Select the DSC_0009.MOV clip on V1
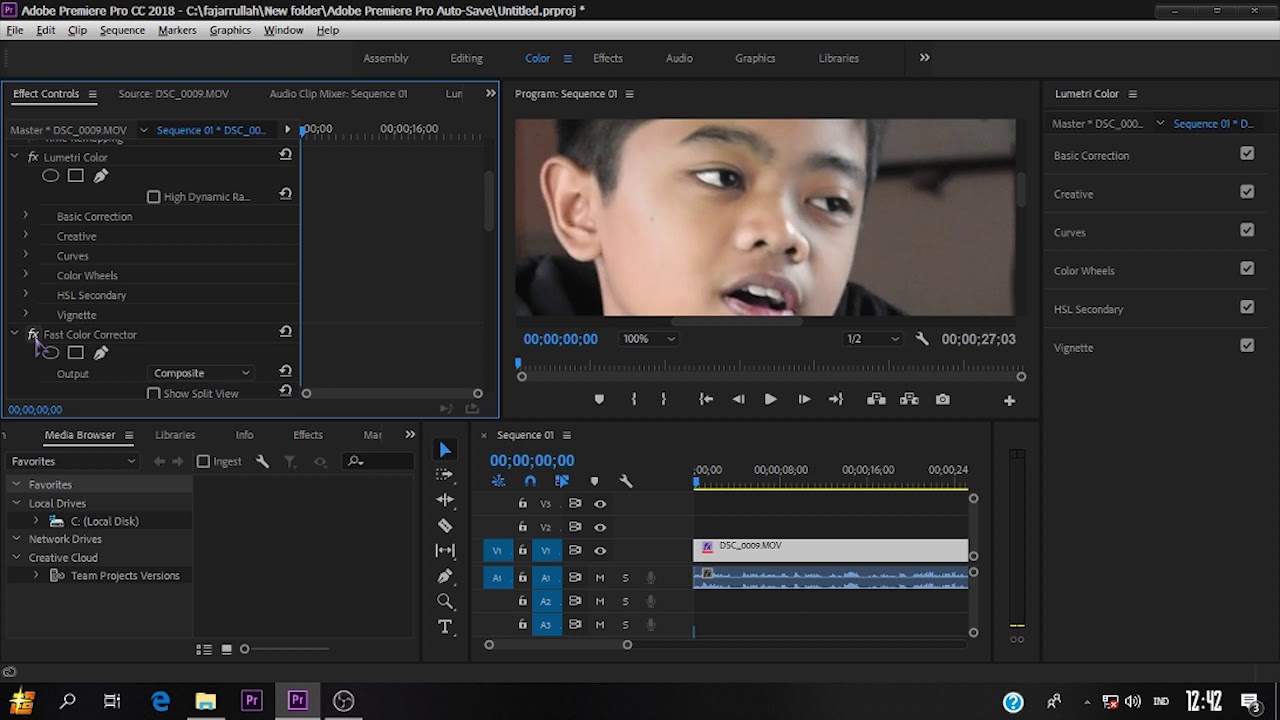 (x=830, y=550)
